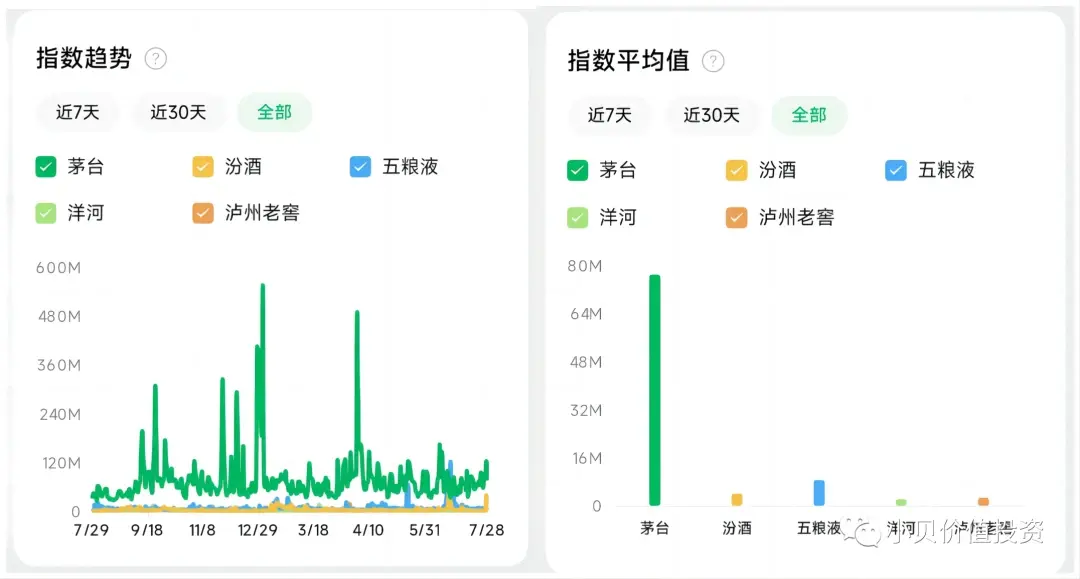Viewport: 1080px width, 579px height.
Task: Click the 600M trend axis label
Action: pos(59,268)
